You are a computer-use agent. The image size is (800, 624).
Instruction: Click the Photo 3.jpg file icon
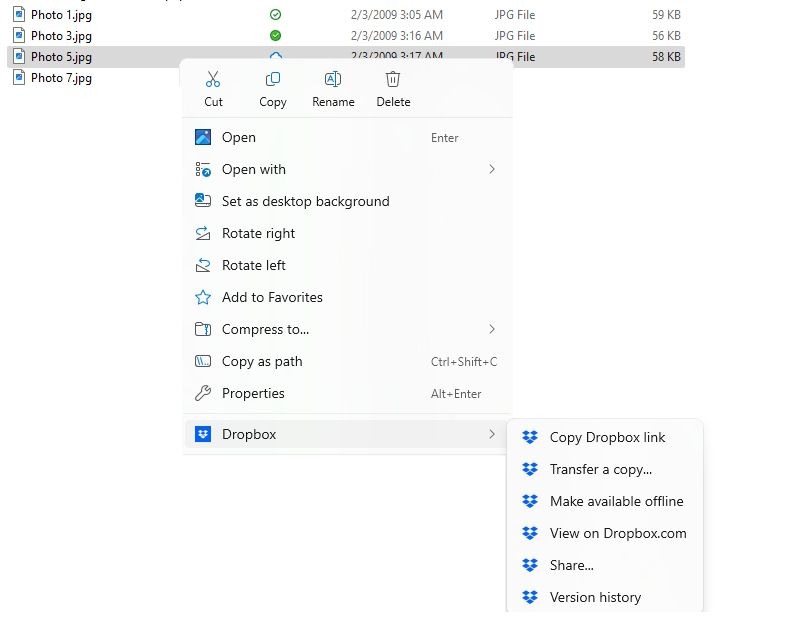pyautogui.click(x=19, y=35)
